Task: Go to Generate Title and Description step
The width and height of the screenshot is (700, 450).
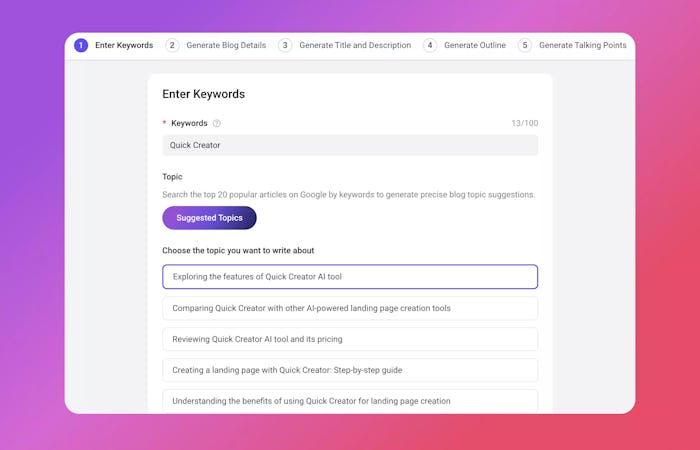Action: 355,45
